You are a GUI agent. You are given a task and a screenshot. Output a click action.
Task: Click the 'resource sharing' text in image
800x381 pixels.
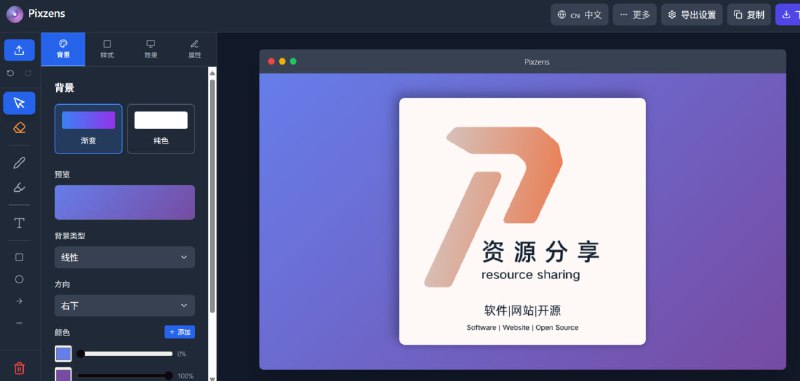point(531,275)
